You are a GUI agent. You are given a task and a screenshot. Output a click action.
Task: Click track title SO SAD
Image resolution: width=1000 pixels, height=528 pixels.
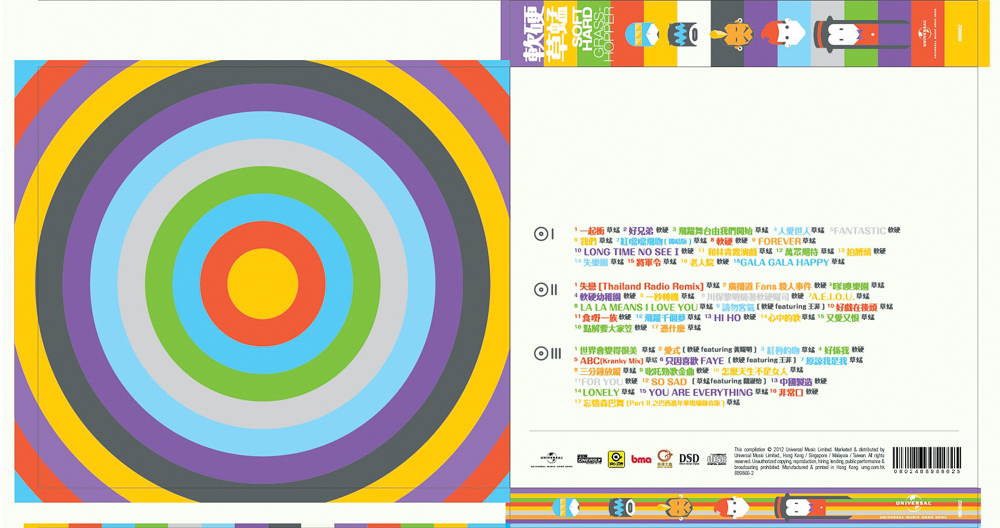click(668, 382)
